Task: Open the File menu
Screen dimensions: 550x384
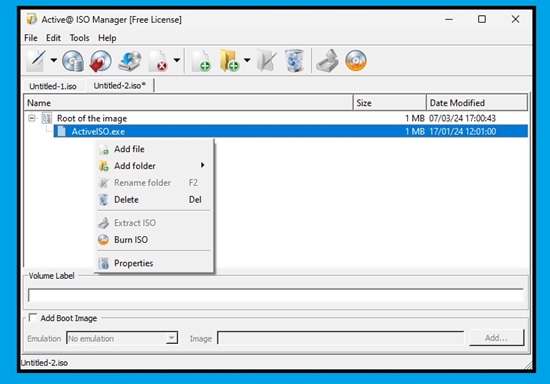Action: [x=31, y=38]
